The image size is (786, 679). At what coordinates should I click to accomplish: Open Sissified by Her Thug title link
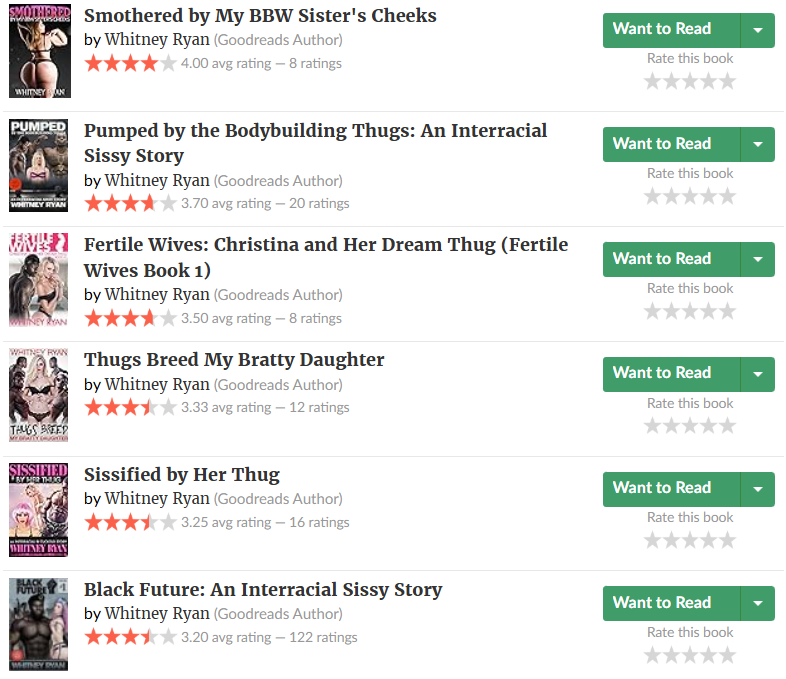182,475
